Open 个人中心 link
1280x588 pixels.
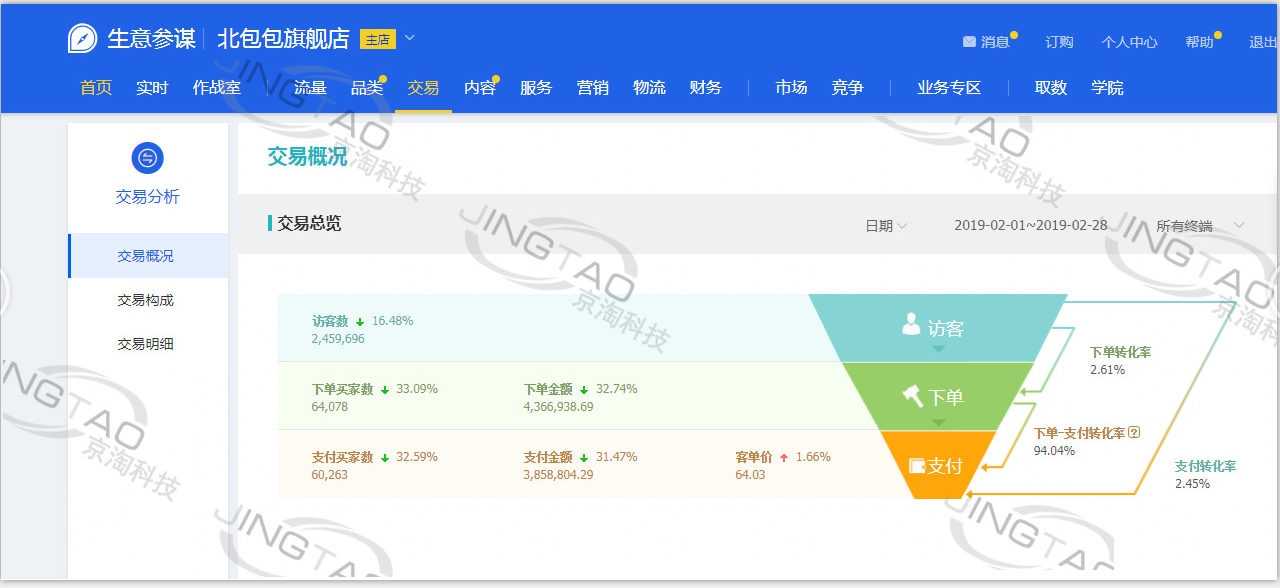1129,42
